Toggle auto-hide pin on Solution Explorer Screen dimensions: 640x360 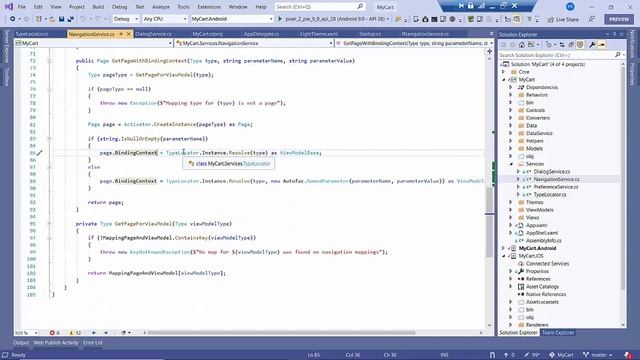(614, 34)
